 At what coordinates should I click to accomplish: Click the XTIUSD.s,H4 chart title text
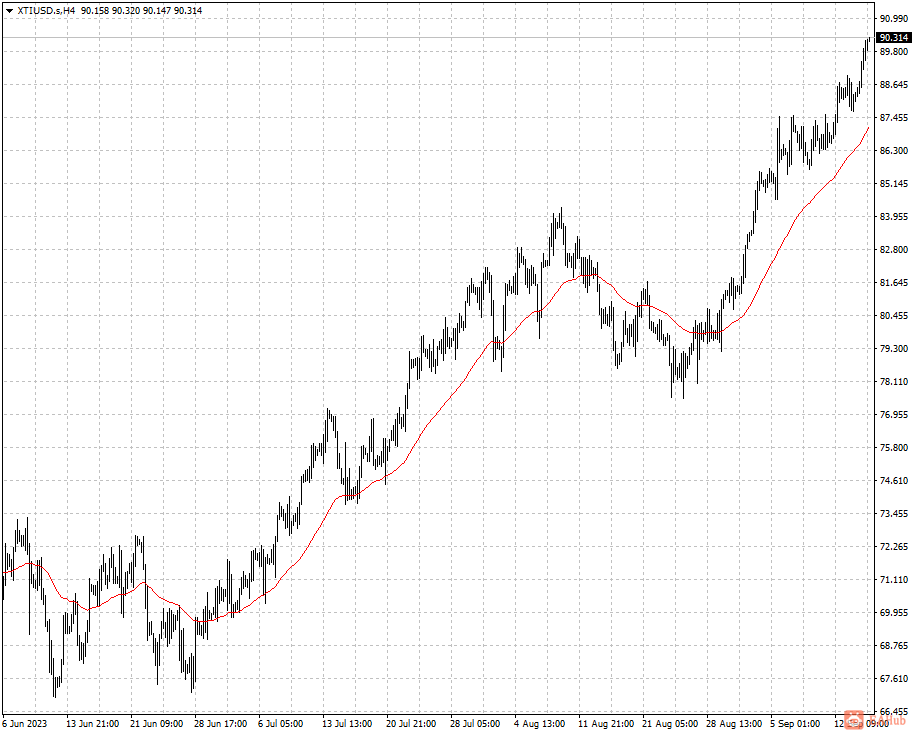[x=46, y=10]
